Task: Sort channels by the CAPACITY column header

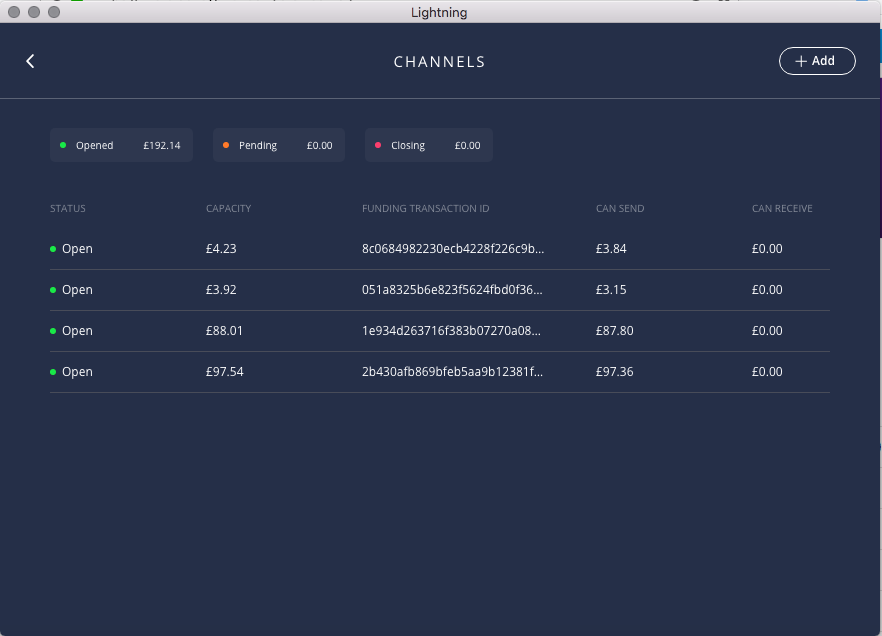Action: pos(228,208)
